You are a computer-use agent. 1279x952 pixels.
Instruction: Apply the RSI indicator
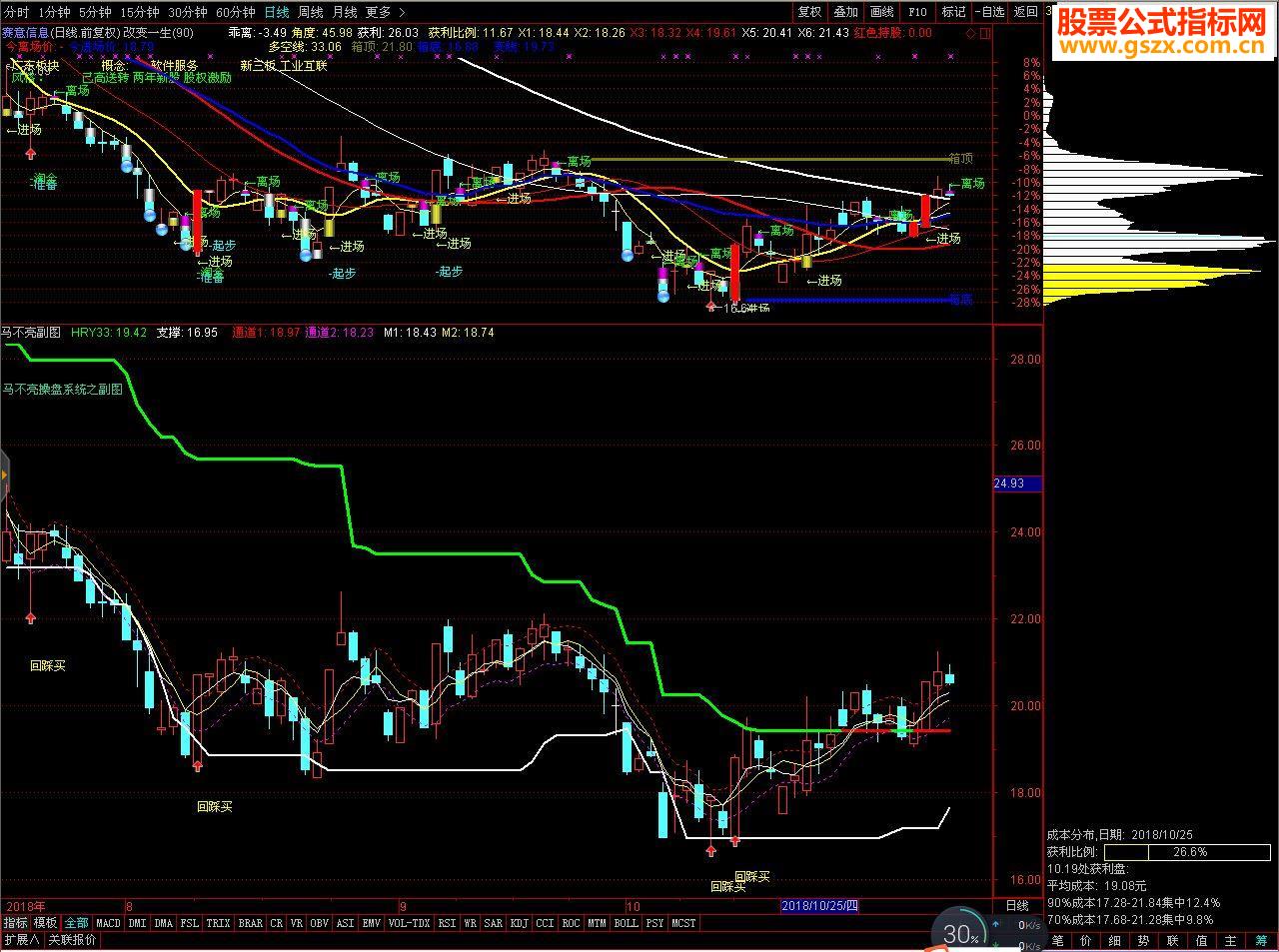(448, 923)
